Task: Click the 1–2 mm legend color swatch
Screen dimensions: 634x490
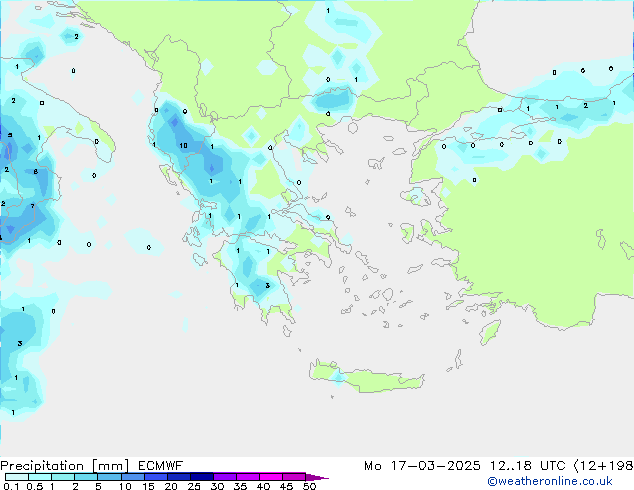Action: tap(63, 477)
